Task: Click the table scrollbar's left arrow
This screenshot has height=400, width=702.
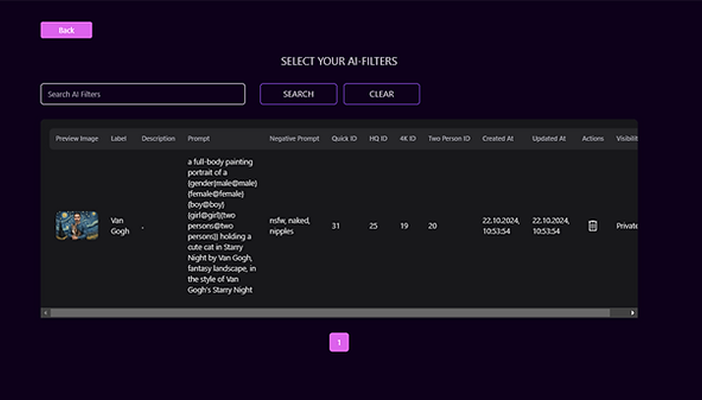Action: coord(45,313)
